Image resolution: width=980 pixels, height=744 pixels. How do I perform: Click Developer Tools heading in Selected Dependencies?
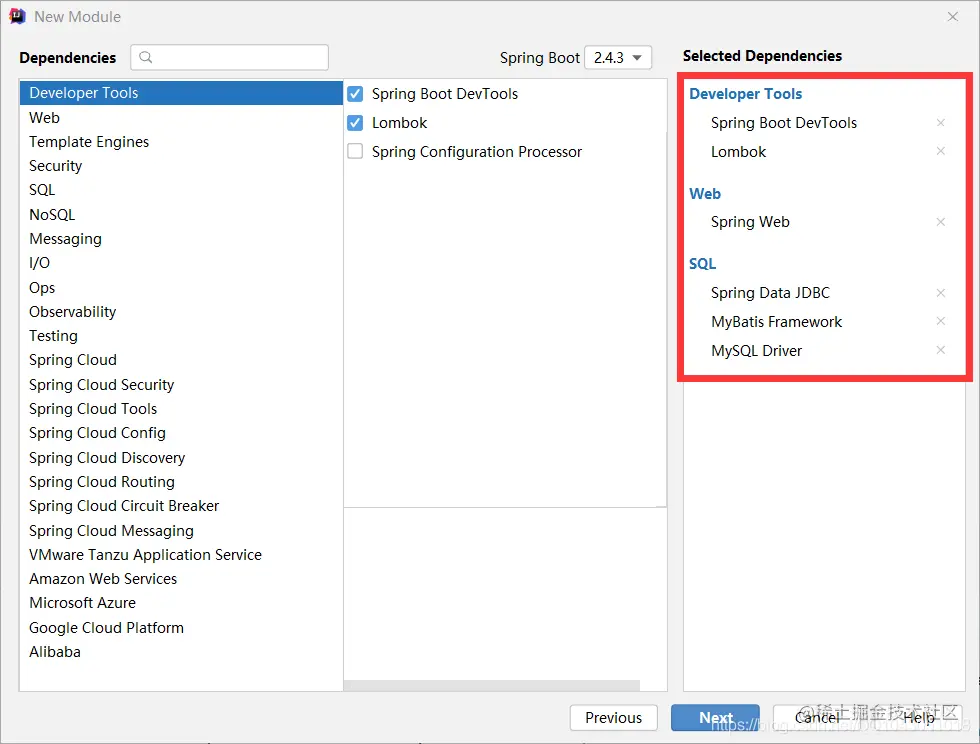coord(746,94)
